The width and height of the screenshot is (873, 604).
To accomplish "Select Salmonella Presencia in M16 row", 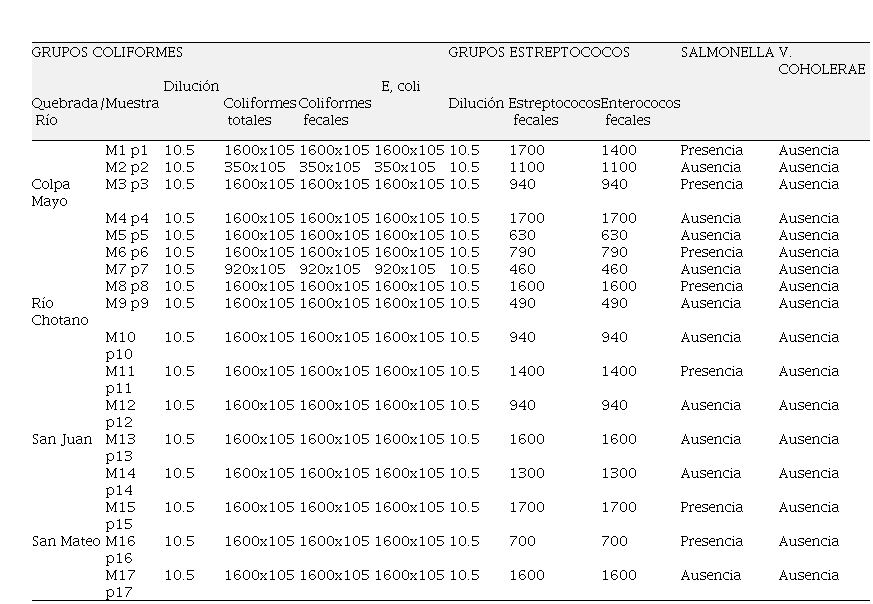I will (711, 541).
